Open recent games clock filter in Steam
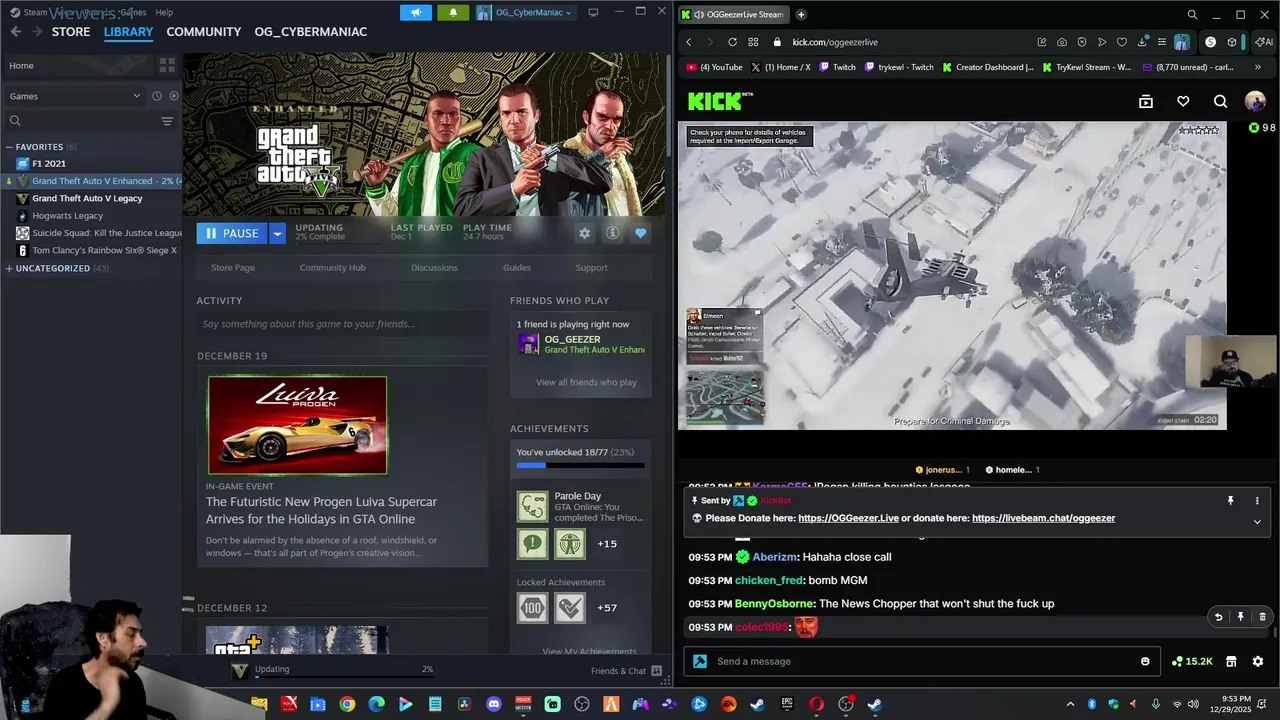Image resolution: width=1280 pixels, height=720 pixels. pyautogui.click(x=156, y=96)
